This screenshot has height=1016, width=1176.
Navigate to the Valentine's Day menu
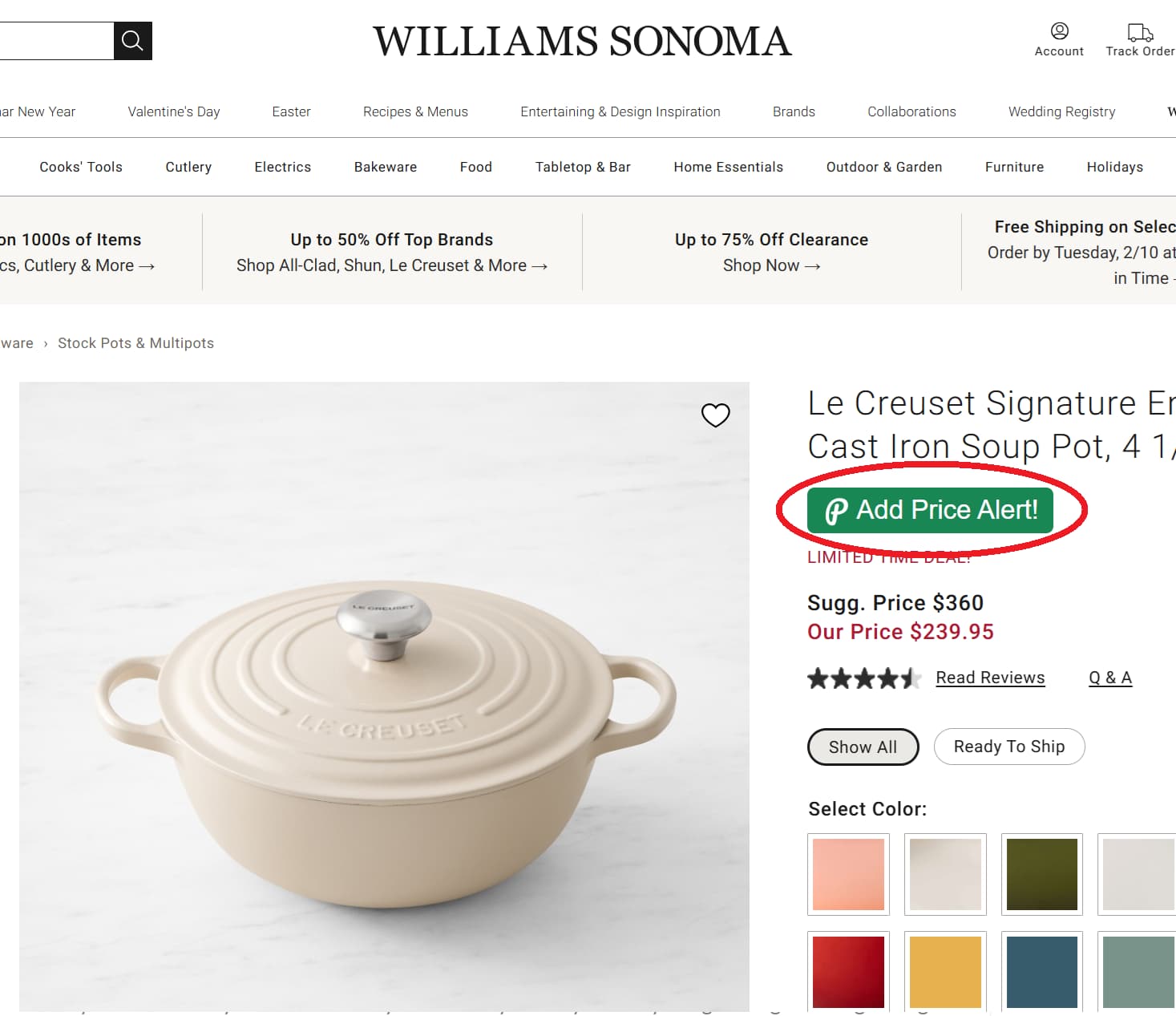[173, 111]
